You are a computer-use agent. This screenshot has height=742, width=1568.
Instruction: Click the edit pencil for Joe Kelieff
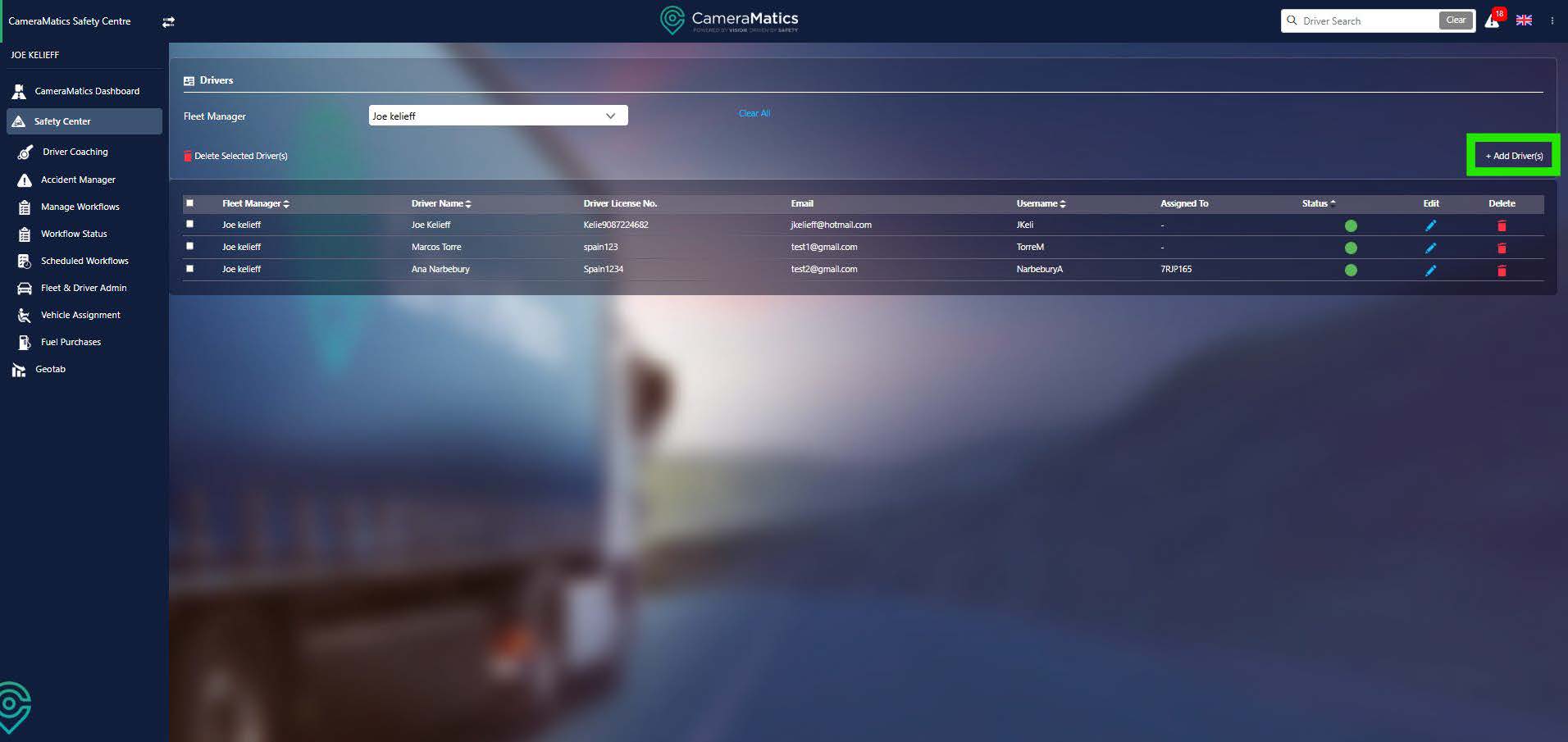click(x=1430, y=225)
